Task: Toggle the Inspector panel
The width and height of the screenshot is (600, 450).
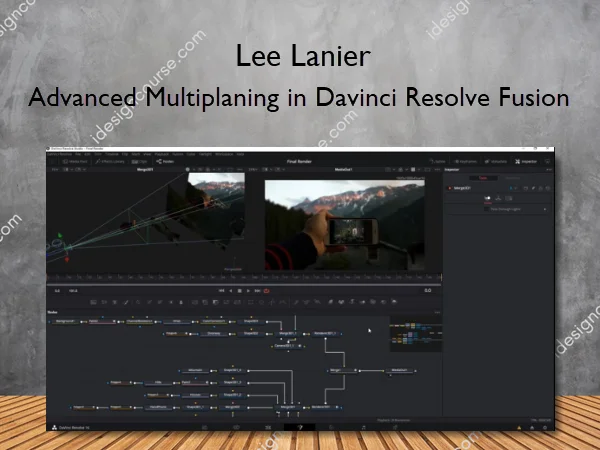Action: 526,161
